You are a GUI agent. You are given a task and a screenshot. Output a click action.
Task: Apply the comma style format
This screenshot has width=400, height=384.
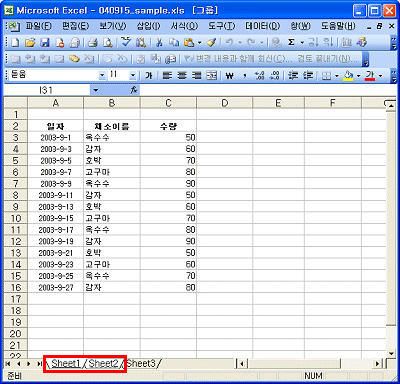pos(245,76)
